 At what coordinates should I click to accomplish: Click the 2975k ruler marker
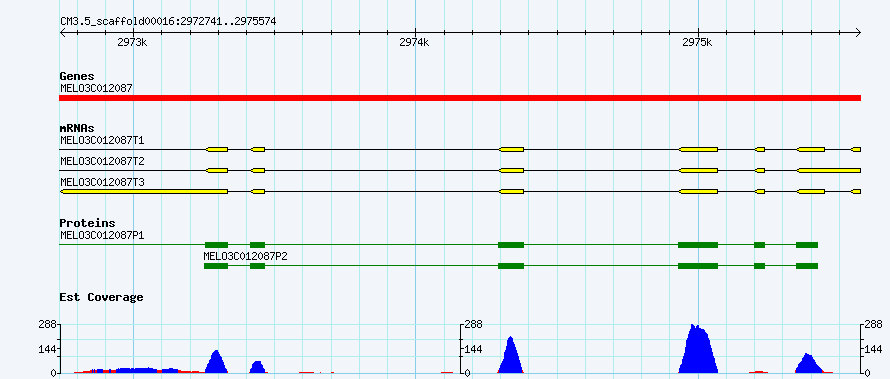pyautogui.click(x=697, y=42)
